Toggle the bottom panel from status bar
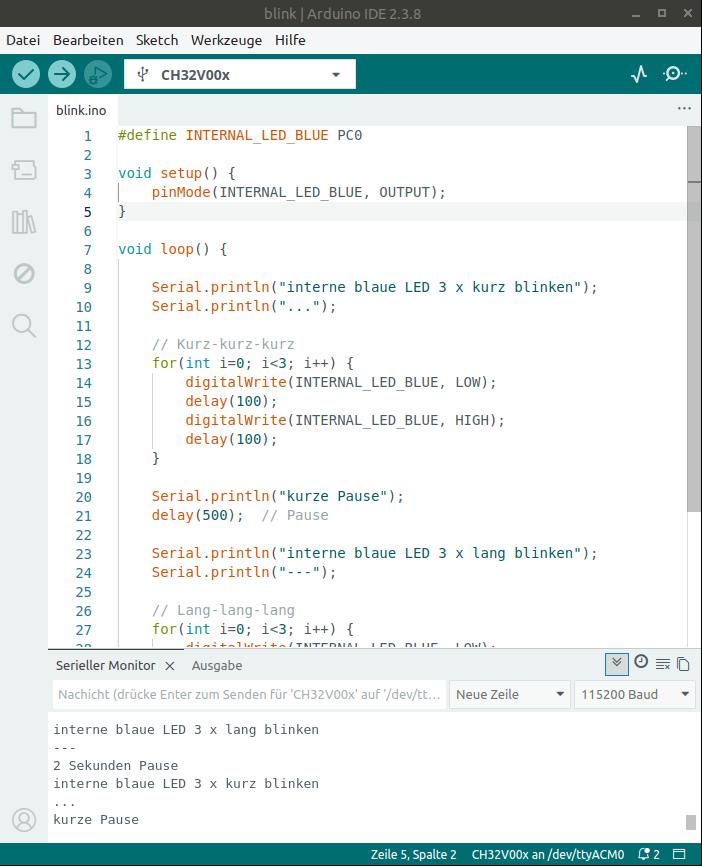 tap(679, 854)
